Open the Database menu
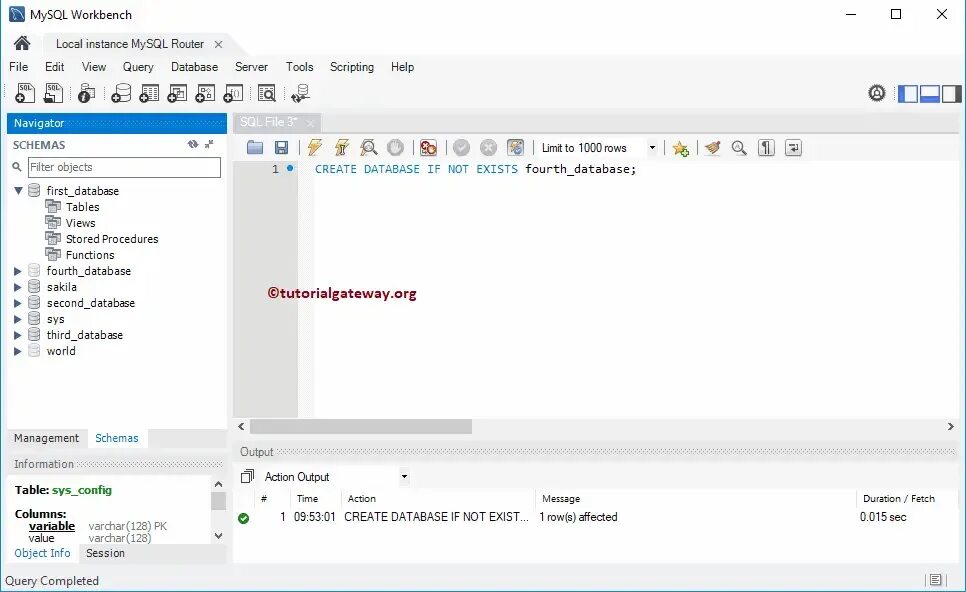 click(x=194, y=67)
